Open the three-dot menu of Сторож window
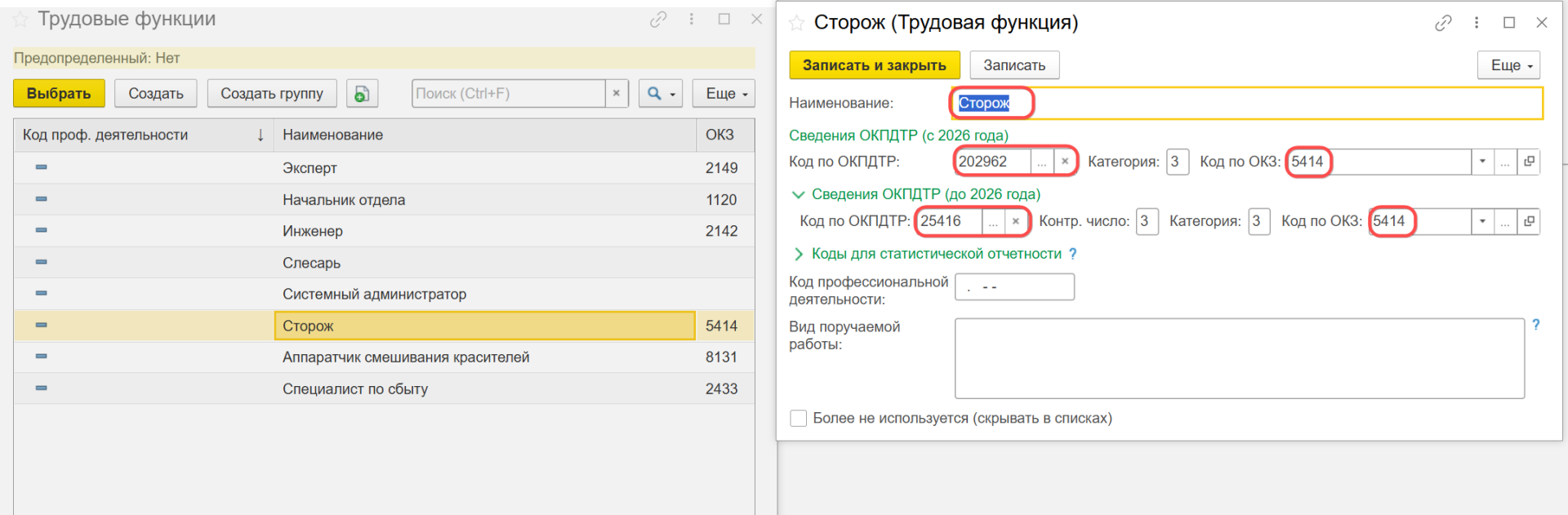1568x515 pixels. (x=1477, y=23)
